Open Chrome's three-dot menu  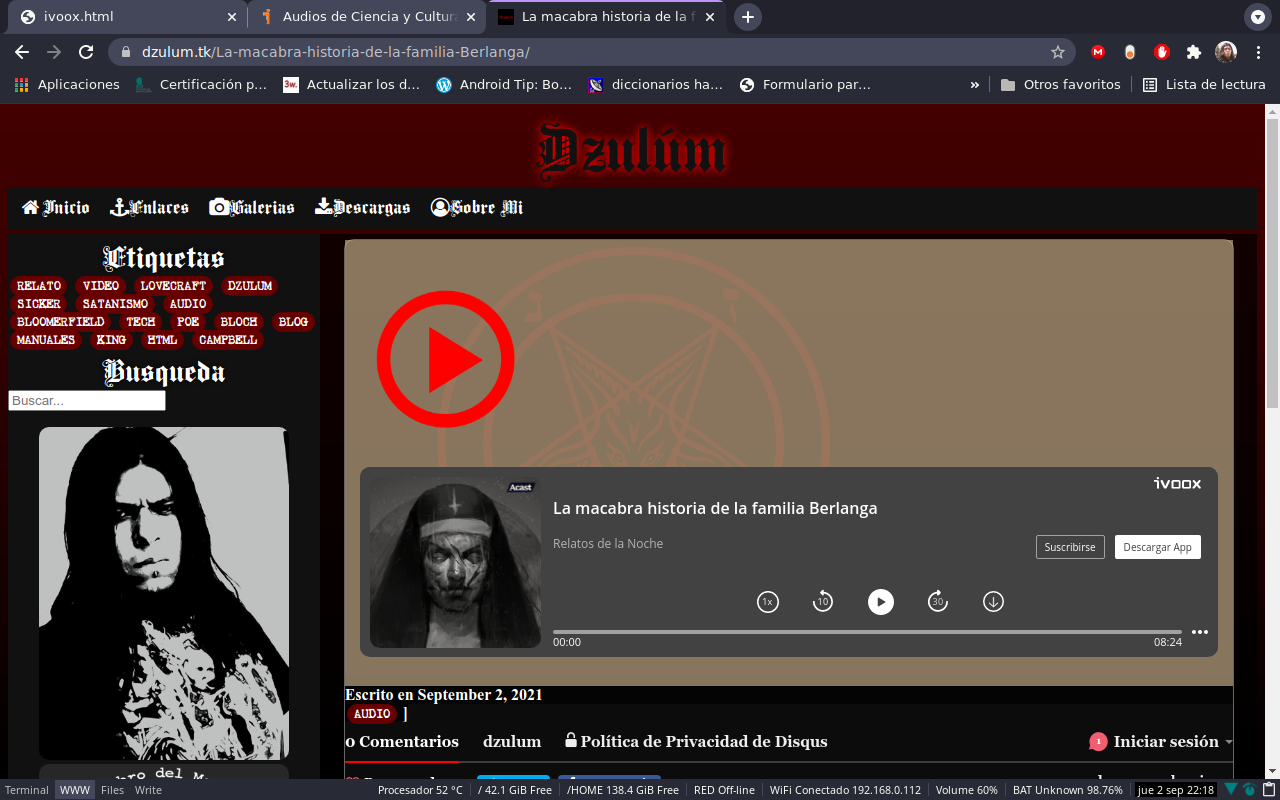pos(1258,51)
